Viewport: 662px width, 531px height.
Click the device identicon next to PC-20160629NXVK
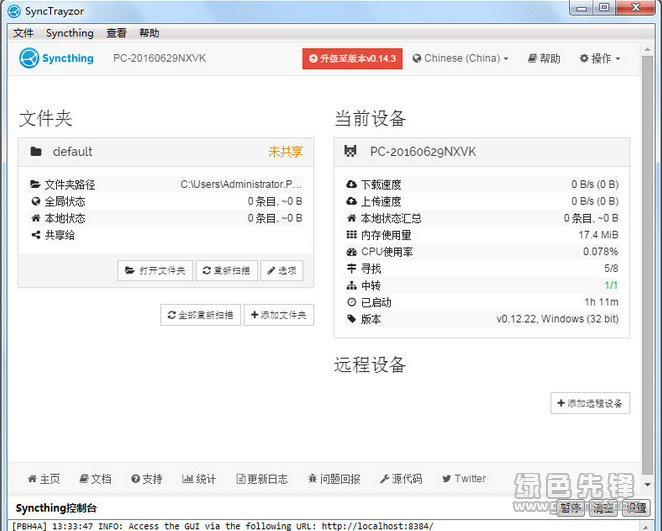[350, 151]
